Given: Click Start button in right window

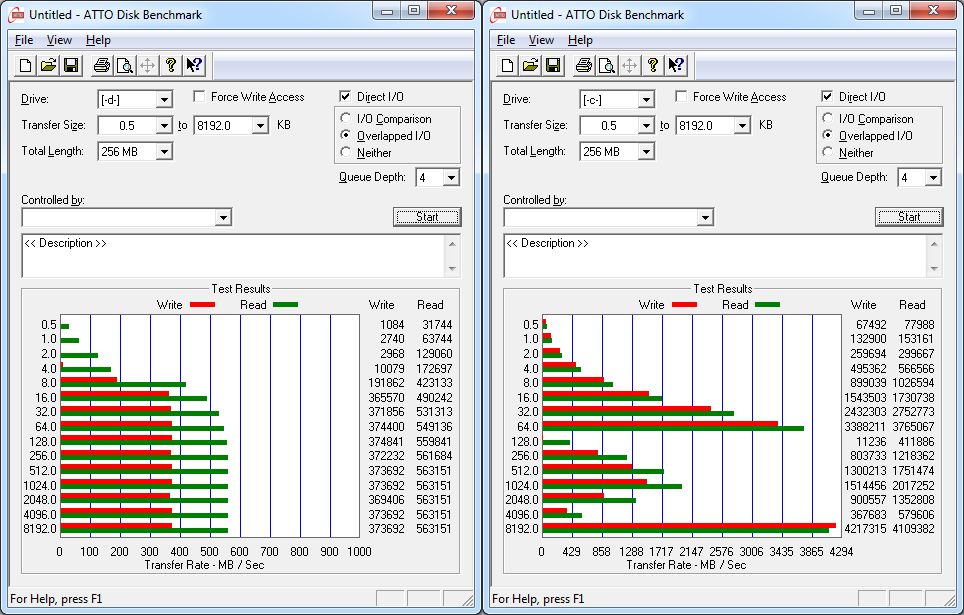Looking at the screenshot, I should pyautogui.click(x=909, y=216).
